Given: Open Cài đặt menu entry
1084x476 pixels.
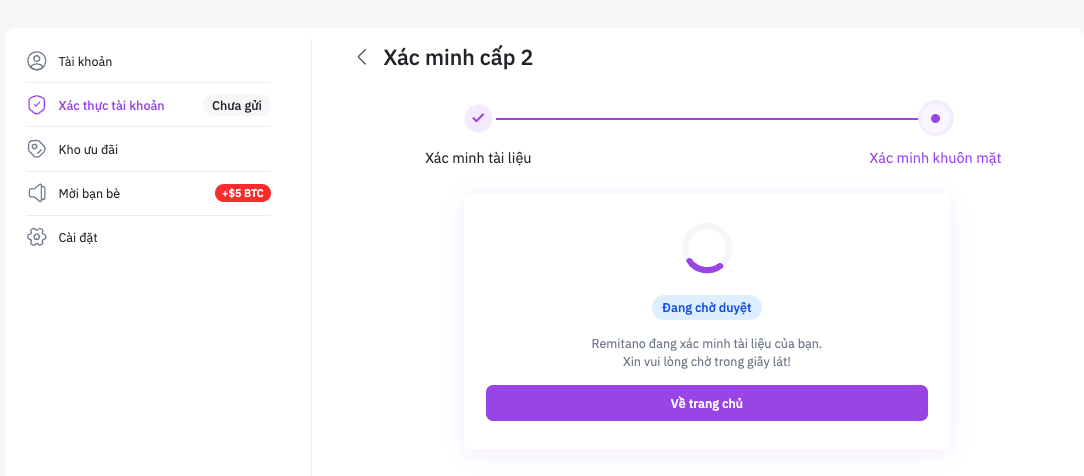Looking at the screenshot, I should 78,237.
